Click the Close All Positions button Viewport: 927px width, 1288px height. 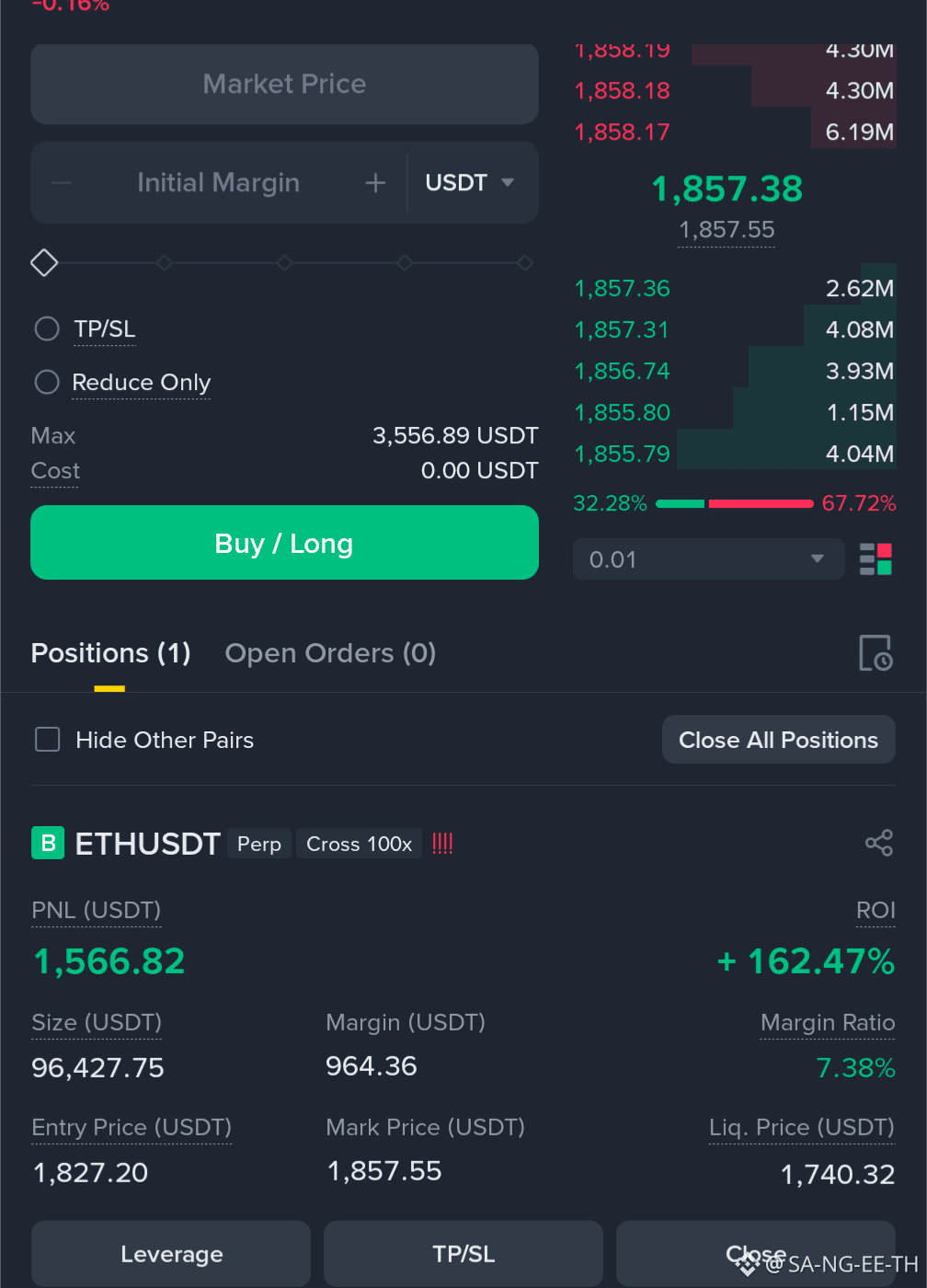tap(778, 740)
